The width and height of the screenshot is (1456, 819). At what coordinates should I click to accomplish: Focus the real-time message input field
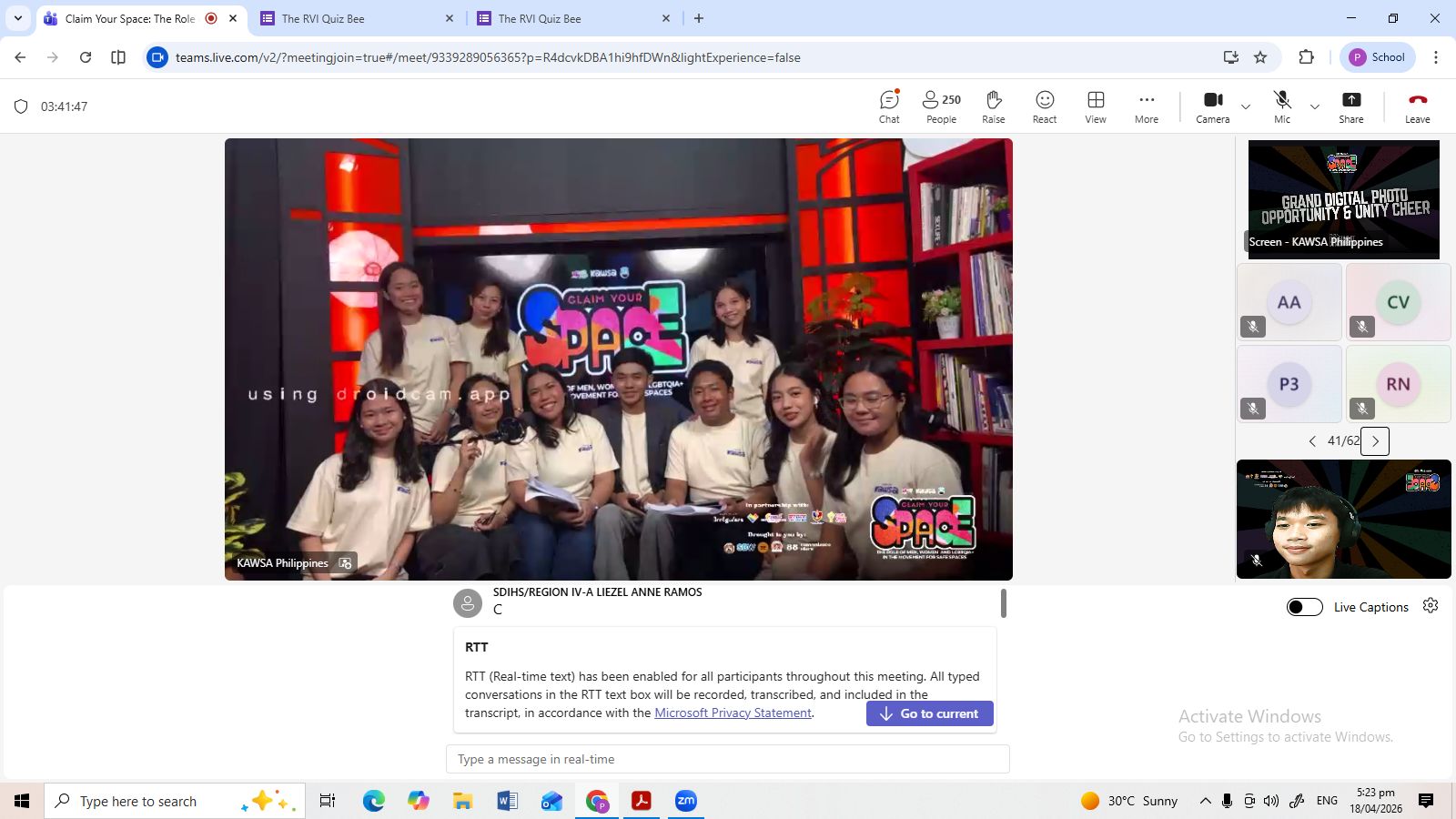[727, 759]
